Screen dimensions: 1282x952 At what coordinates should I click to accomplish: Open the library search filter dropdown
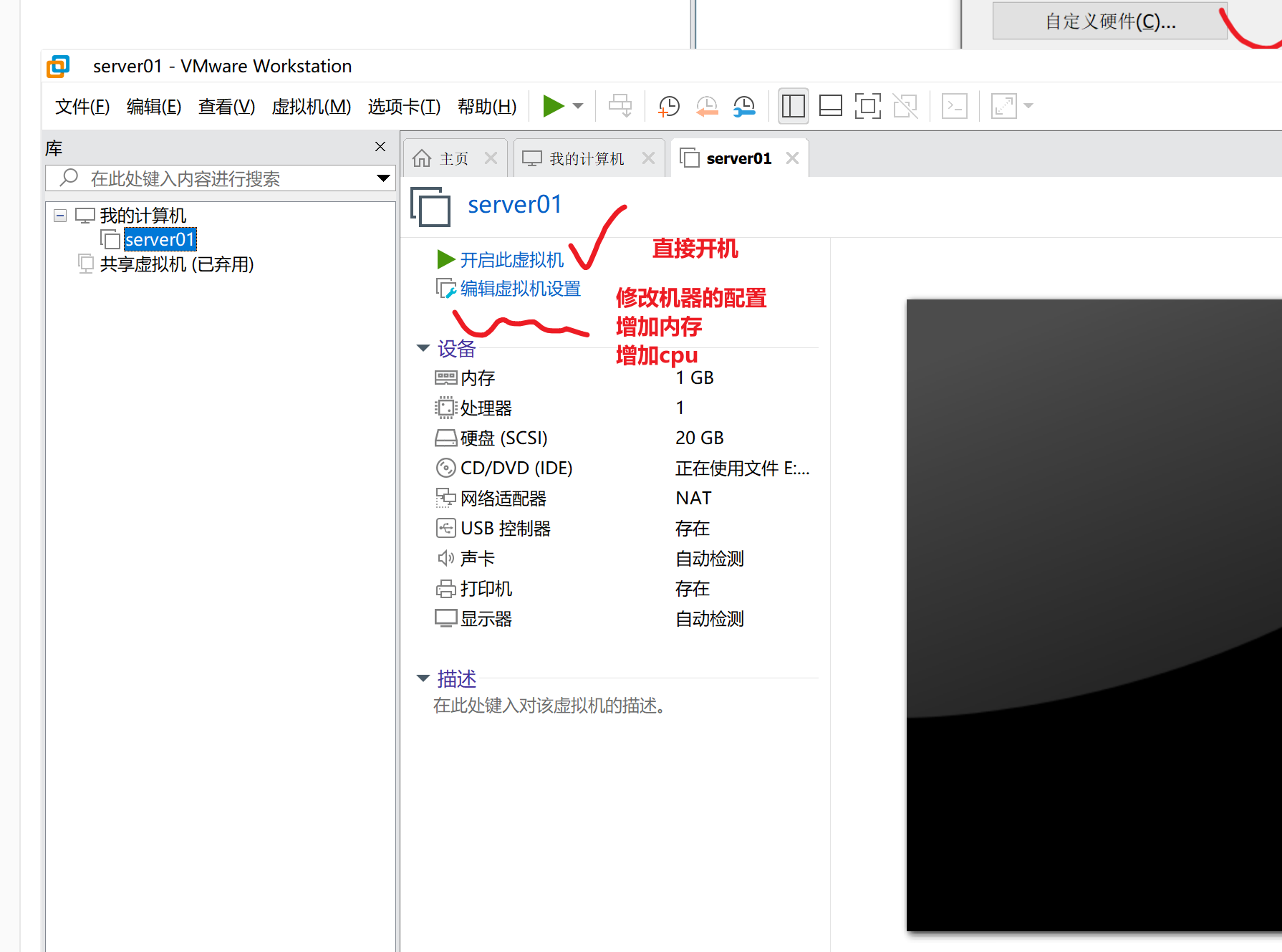click(x=384, y=178)
